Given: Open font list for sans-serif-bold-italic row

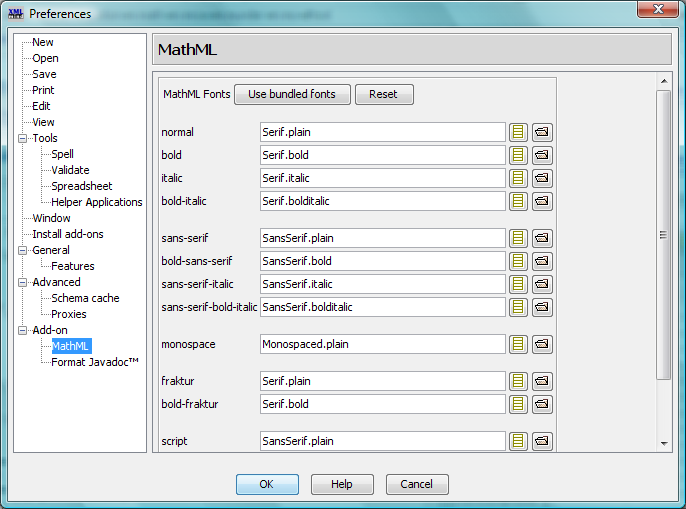Looking at the screenshot, I should (518, 307).
